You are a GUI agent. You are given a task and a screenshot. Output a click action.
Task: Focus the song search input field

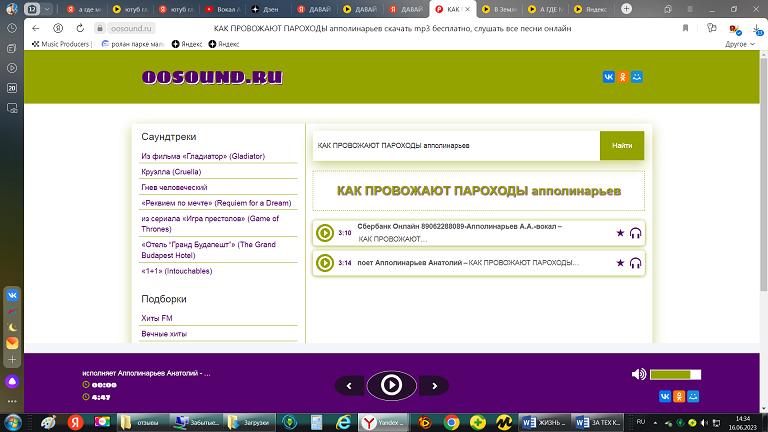456,145
